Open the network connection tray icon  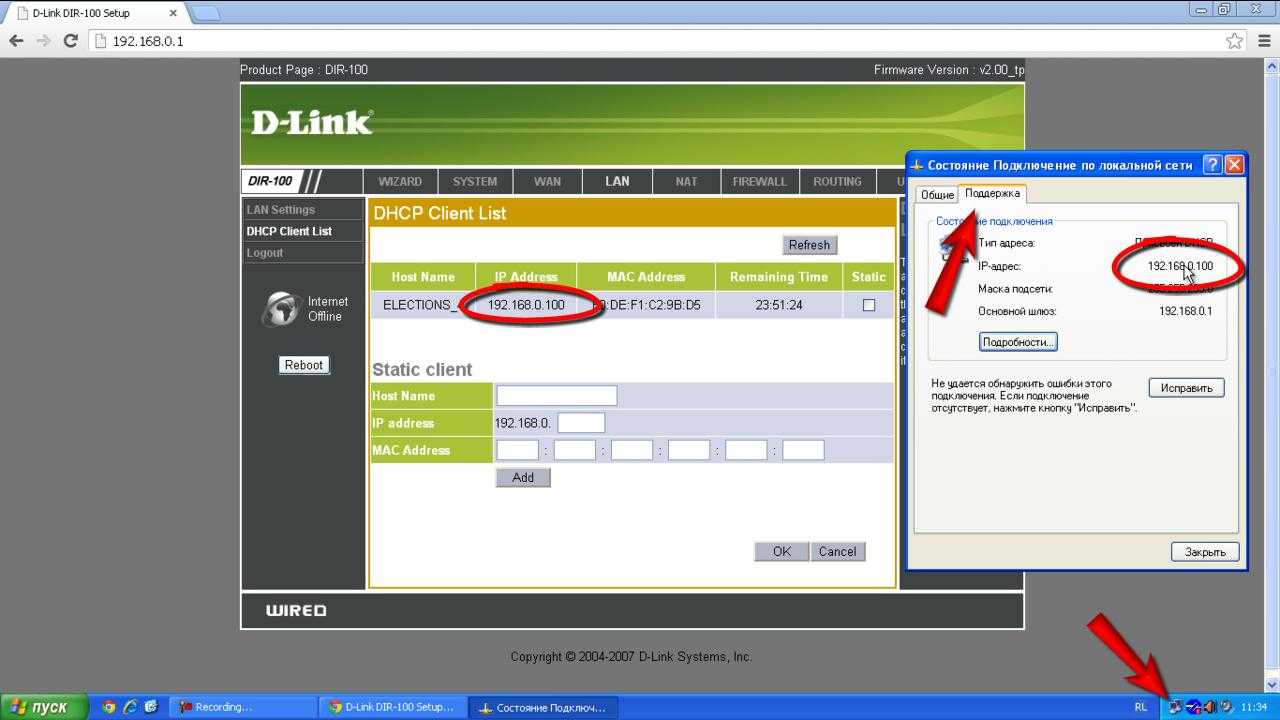1174,707
